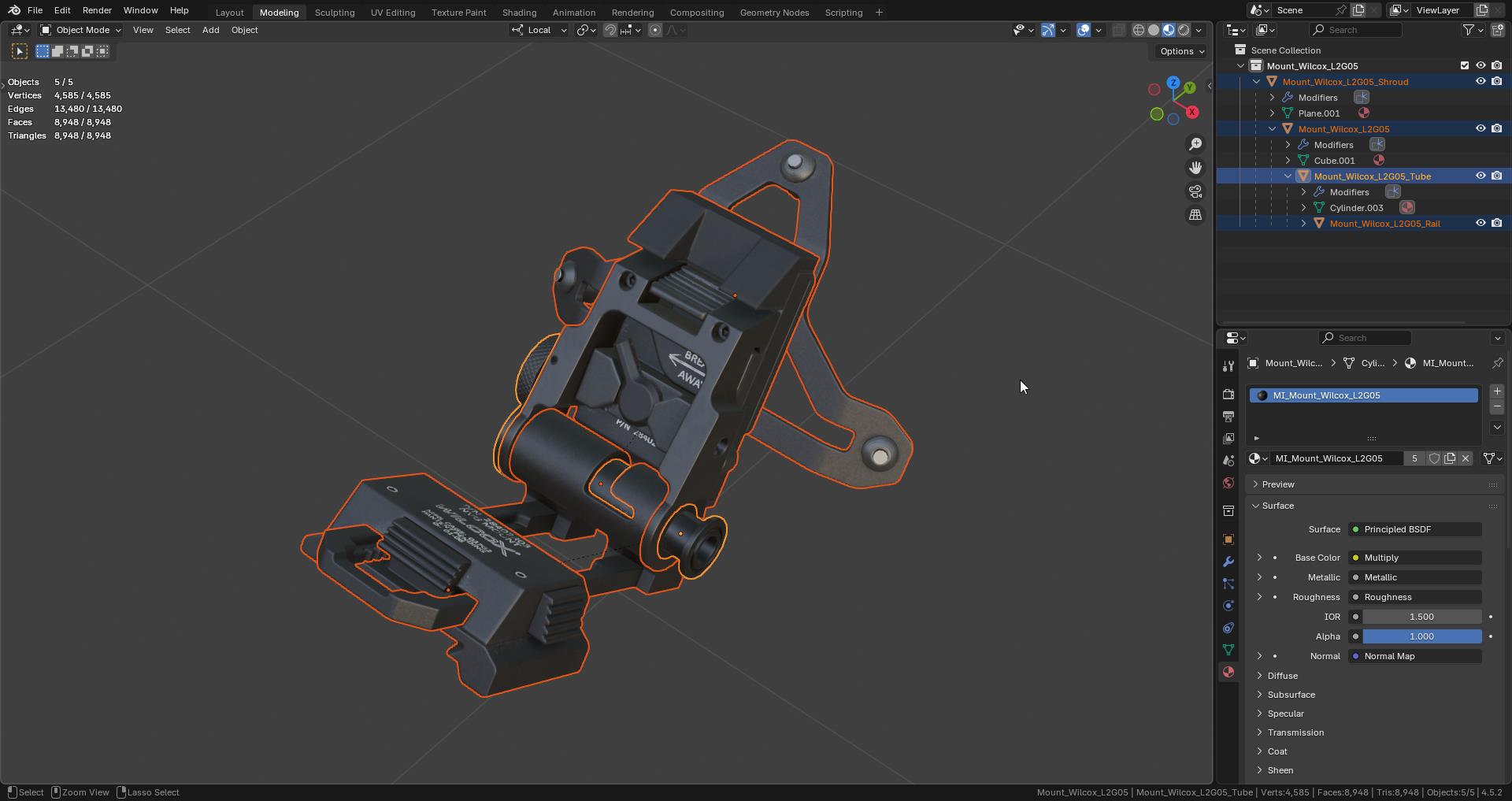Screen dimensions: 1512x801
Task: Toggle eye visibility for Mount_Wilcox_L2G05_Rail
Action: point(1480,223)
